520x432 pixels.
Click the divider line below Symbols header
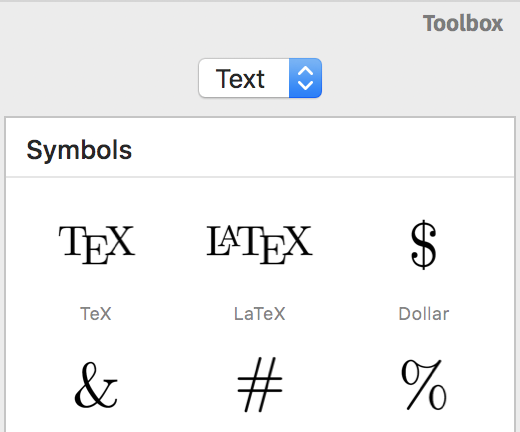coord(260,177)
